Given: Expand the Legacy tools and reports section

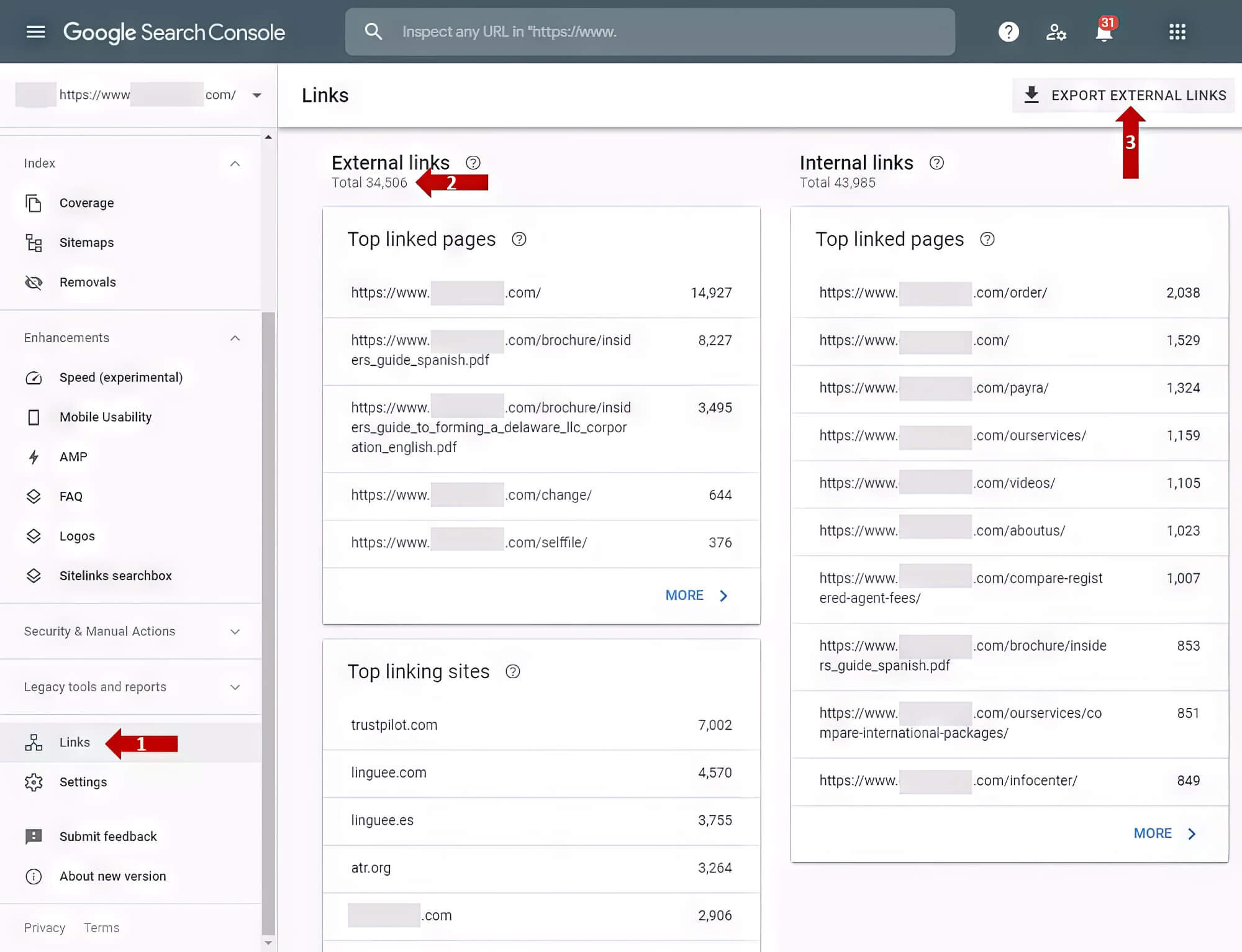Looking at the screenshot, I should (235, 687).
